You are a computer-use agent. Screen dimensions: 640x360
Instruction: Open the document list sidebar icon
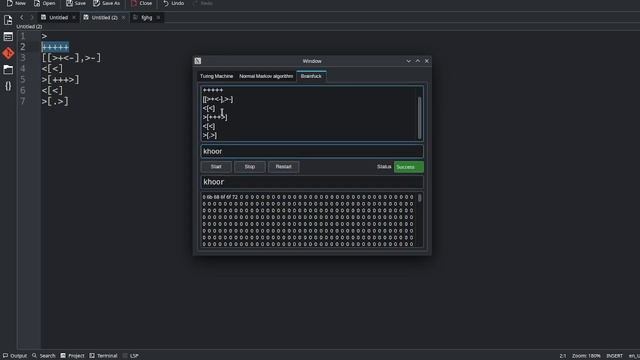click(x=8, y=37)
